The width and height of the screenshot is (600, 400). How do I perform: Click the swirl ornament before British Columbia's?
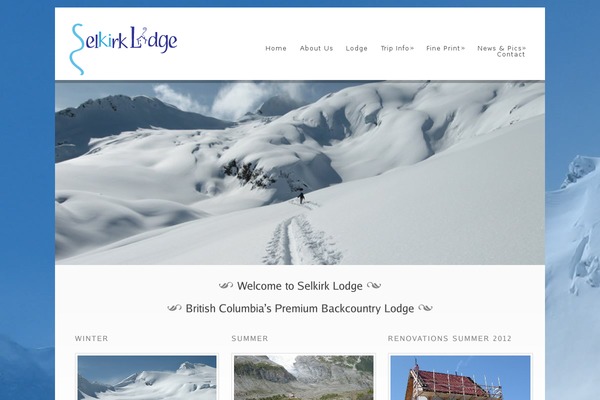[x=174, y=308]
